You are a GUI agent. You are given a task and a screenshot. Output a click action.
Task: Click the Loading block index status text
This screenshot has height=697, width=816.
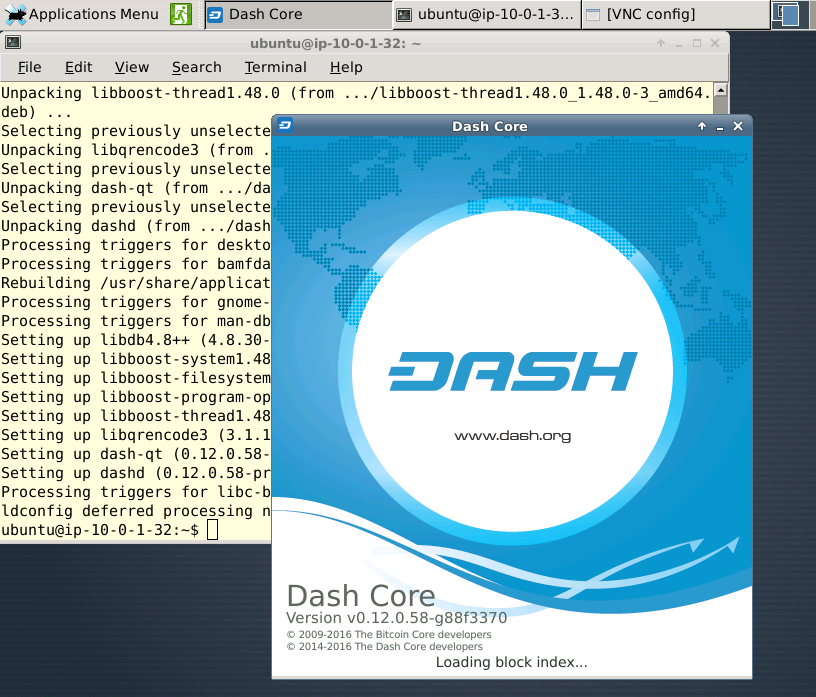pyautogui.click(x=512, y=662)
